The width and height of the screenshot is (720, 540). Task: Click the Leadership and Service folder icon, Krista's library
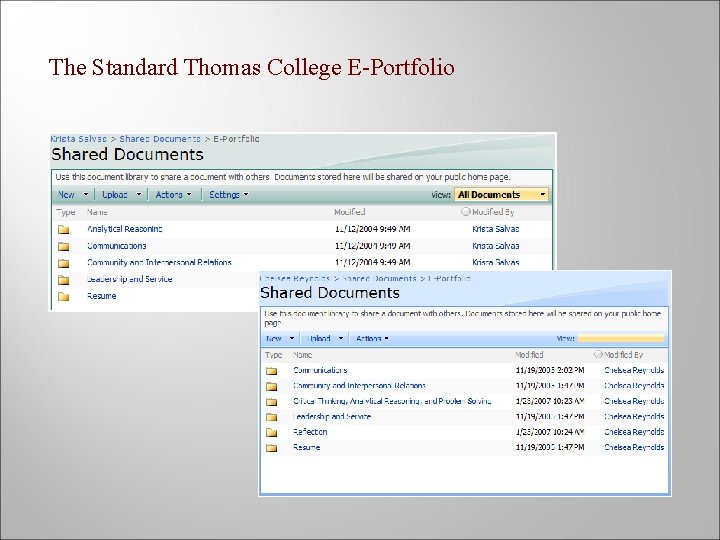(63, 280)
